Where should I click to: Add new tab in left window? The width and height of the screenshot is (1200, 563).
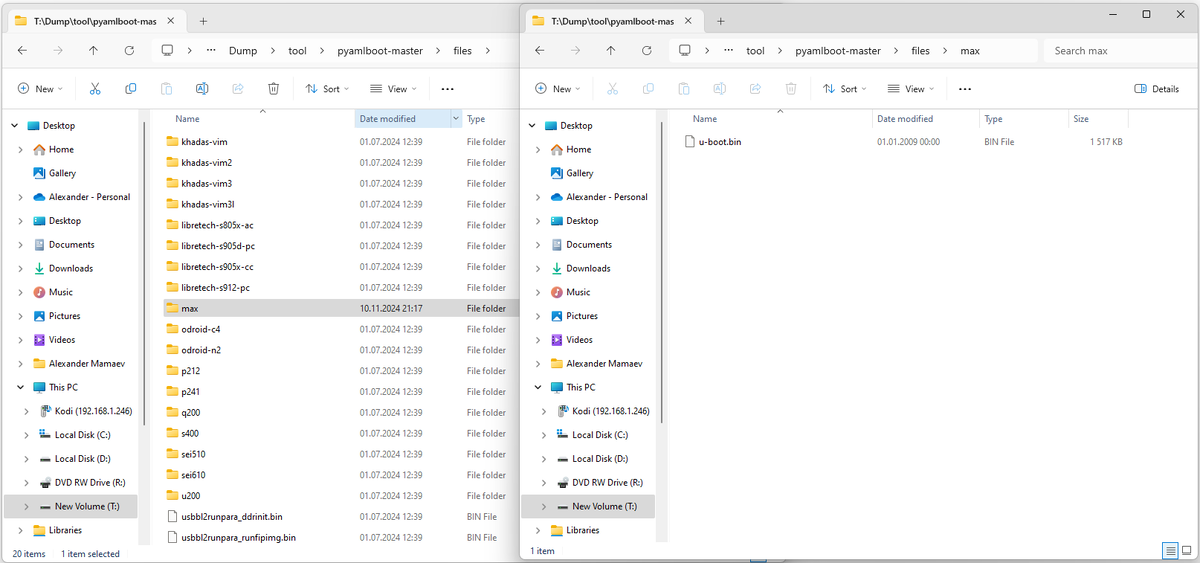(203, 21)
